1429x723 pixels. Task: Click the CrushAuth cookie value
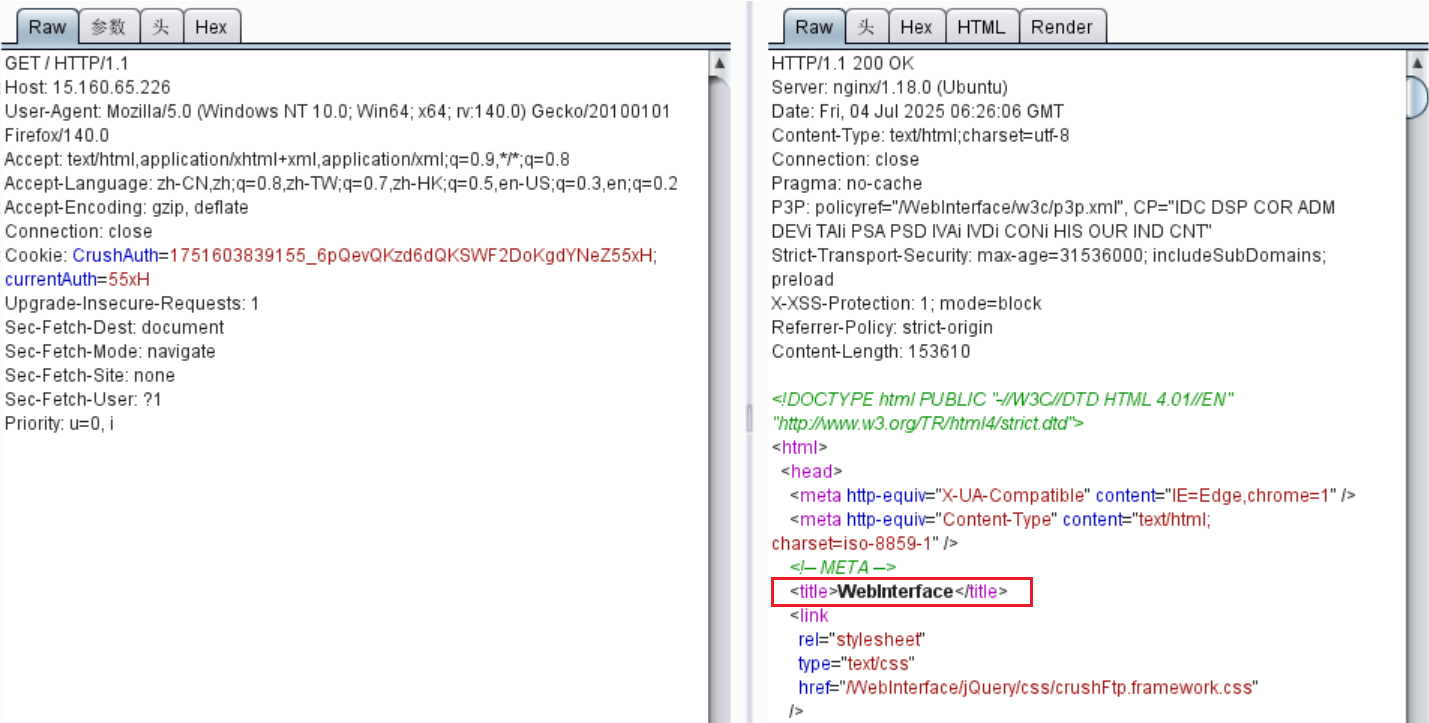tap(411, 255)
